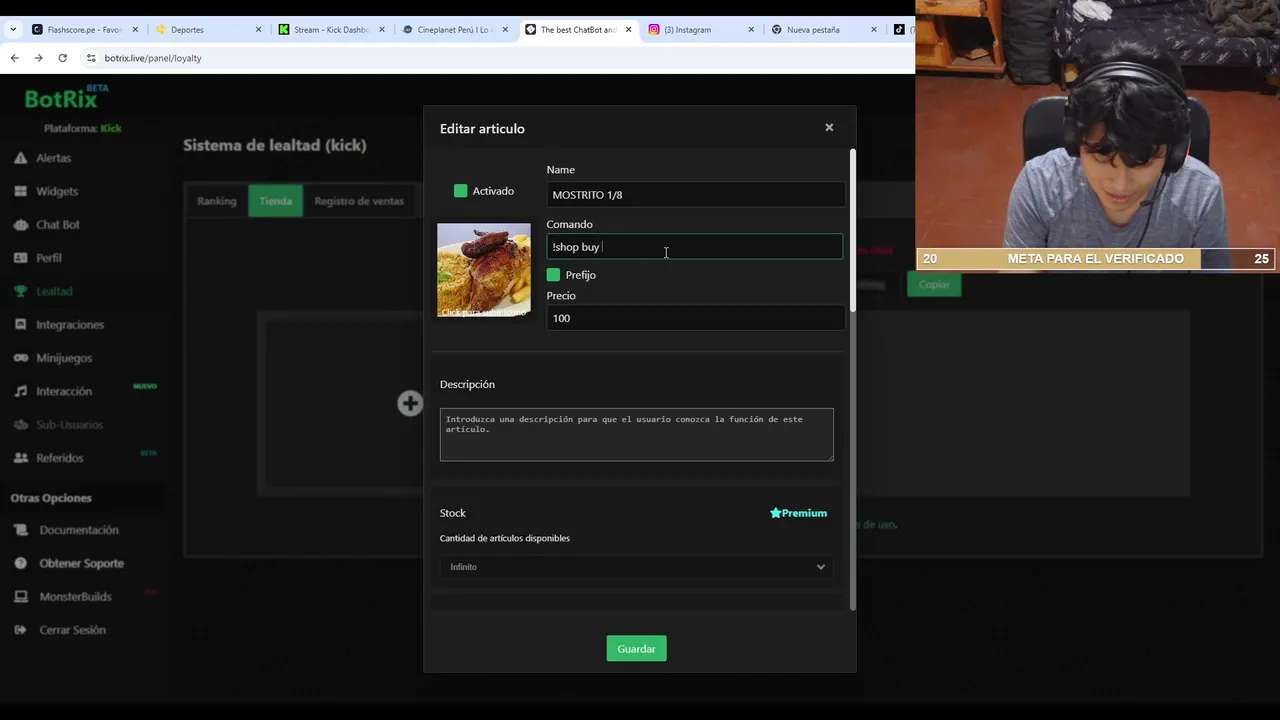Toggle the Activado checkbox
Image resolution: width=1280 pixels, height=720 pixels.
point(460,191)
